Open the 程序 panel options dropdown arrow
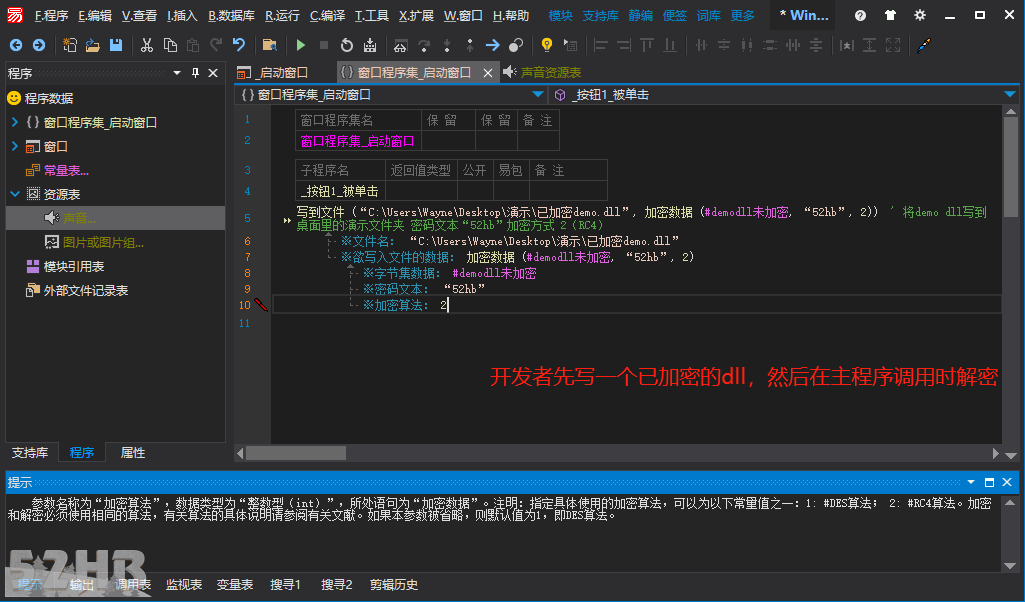 point(176,73)
